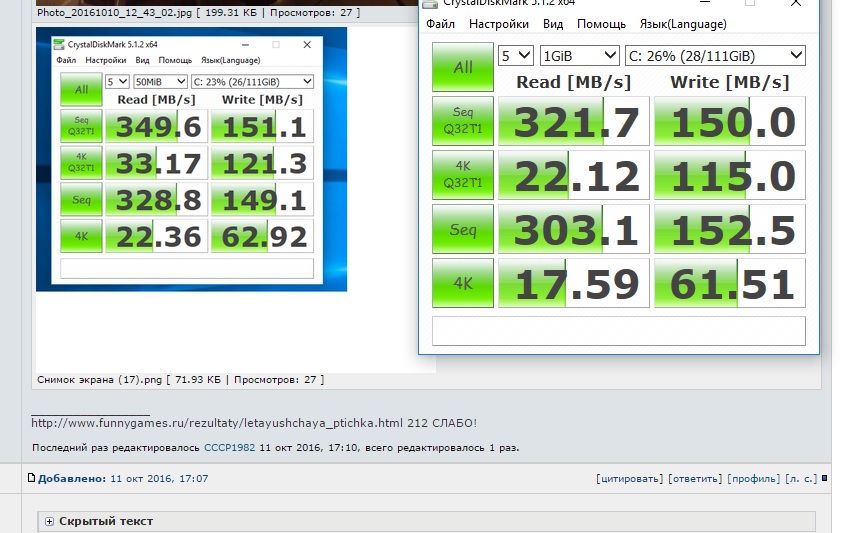This screenshot has height=533, width=860.
Task: Open Помощь menu in large CrystalDiskMark window
Action: pyautogui.click(x=601, y=24)
